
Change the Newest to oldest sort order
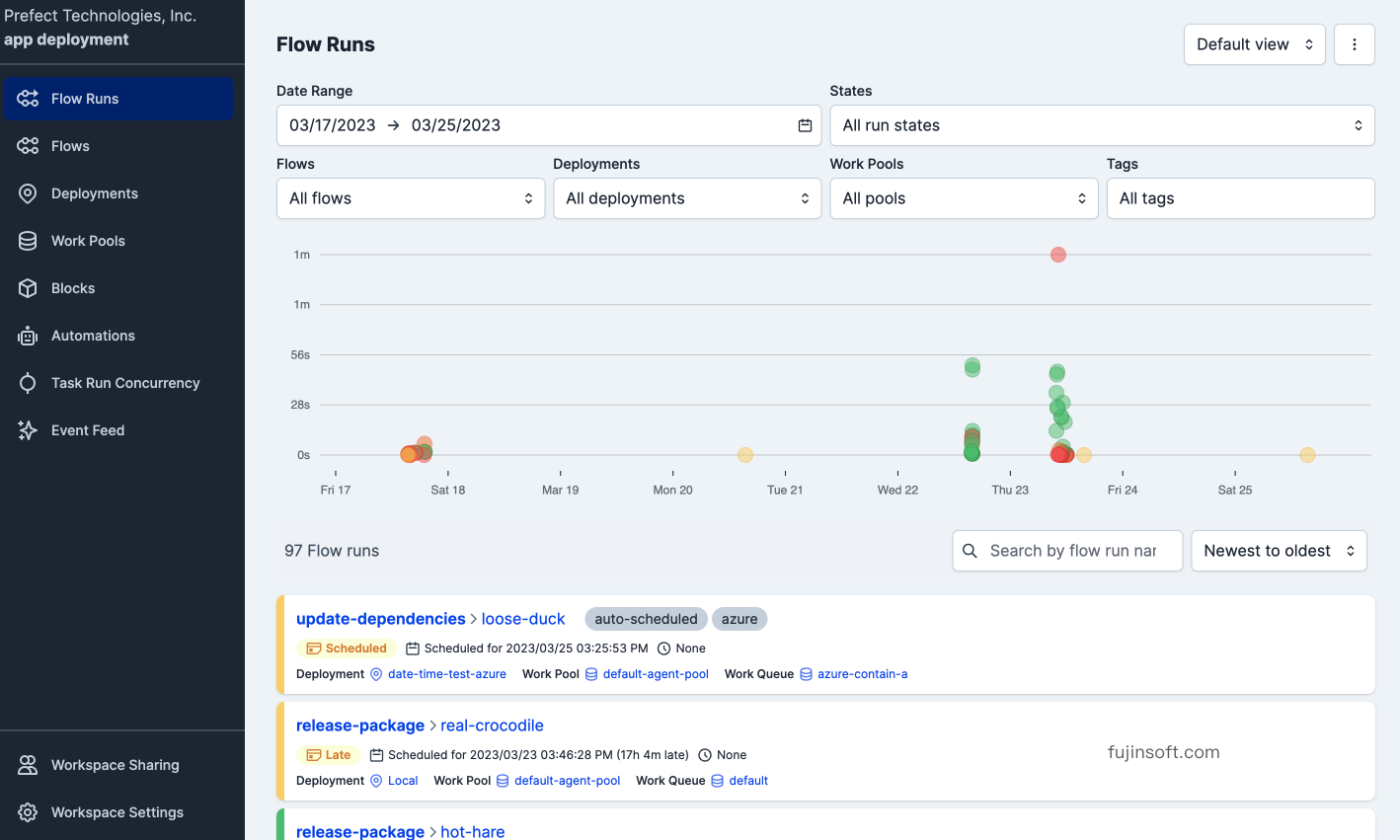[x=1278, y=551]
